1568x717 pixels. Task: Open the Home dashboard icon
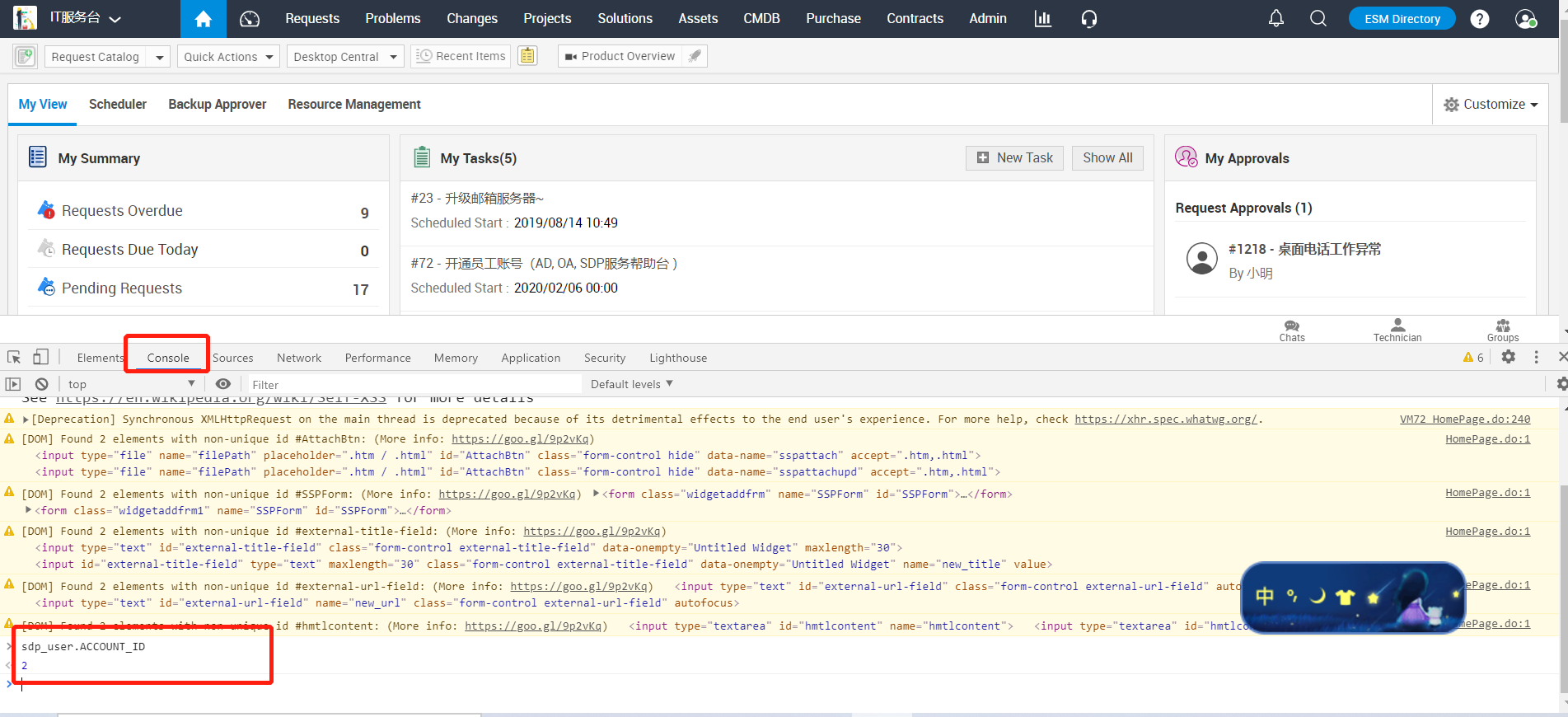(203, 19)
